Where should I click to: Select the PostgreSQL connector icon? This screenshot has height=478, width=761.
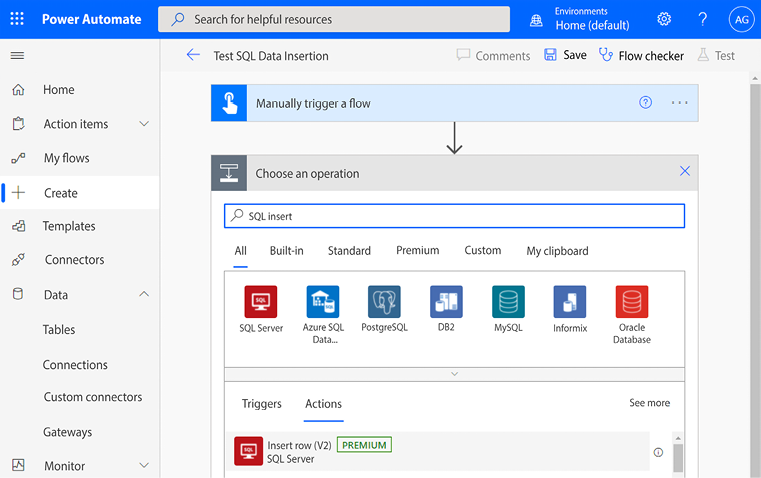click(384, 301)
